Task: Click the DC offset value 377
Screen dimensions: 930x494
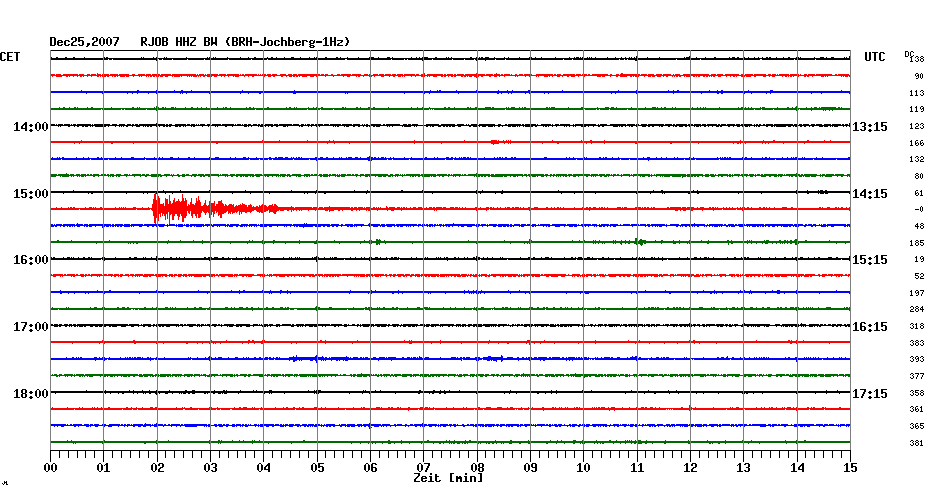Action: (917, 376)
